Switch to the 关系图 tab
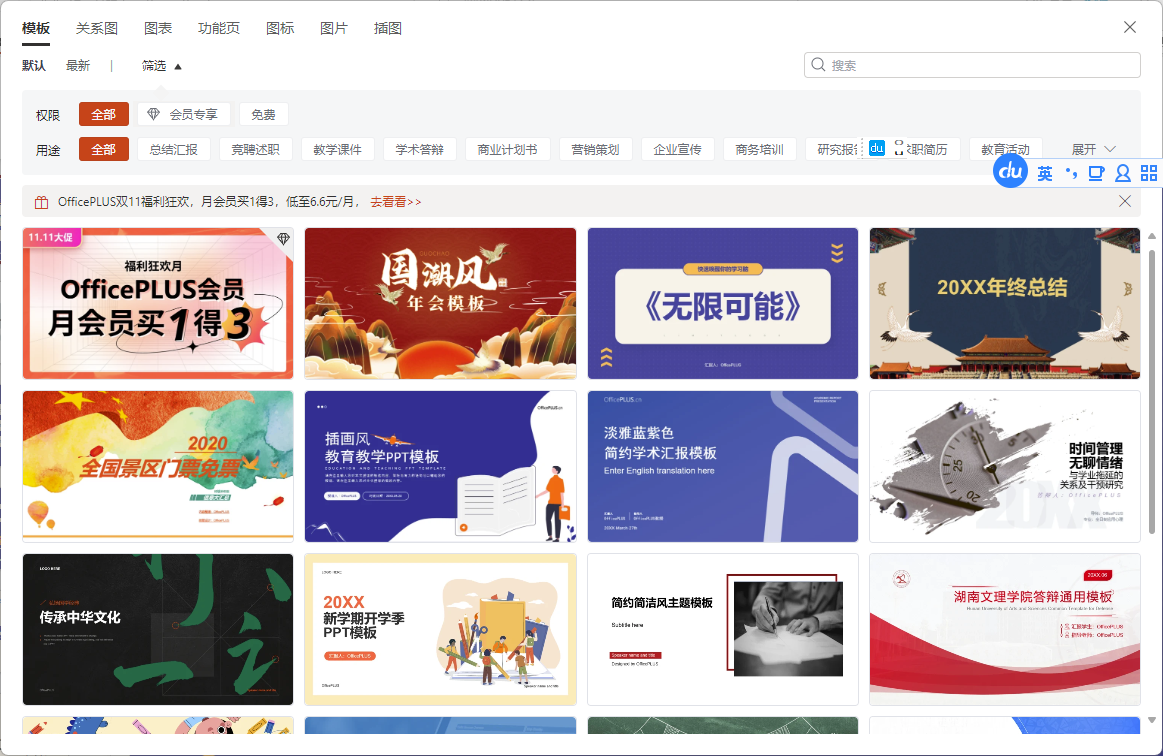Image resolution: width=1163 pixels, height=756 pixels. pyautogui.click(x=96, y=28)
